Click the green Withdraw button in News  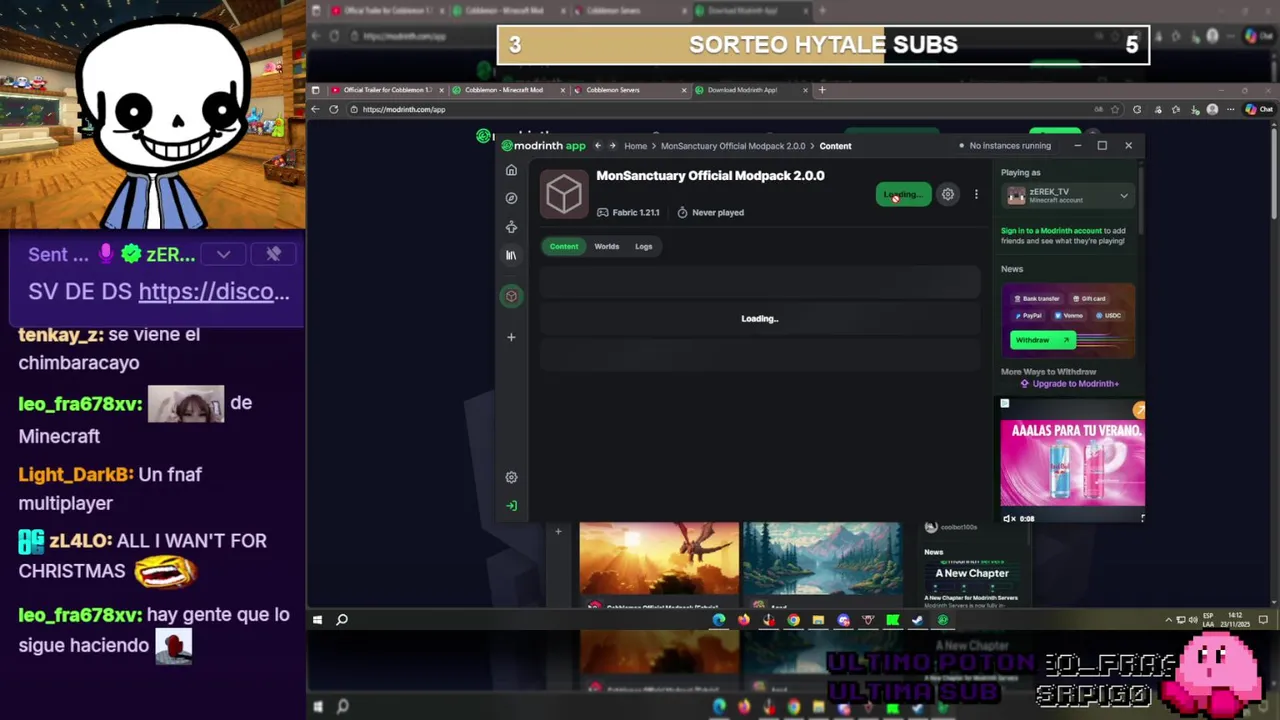click(x=1042, y=340)
